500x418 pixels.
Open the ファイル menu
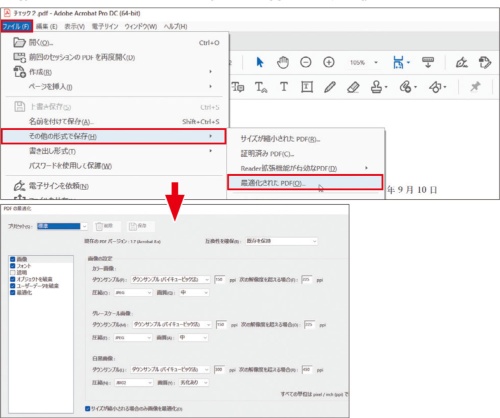[x=16, y=26]
